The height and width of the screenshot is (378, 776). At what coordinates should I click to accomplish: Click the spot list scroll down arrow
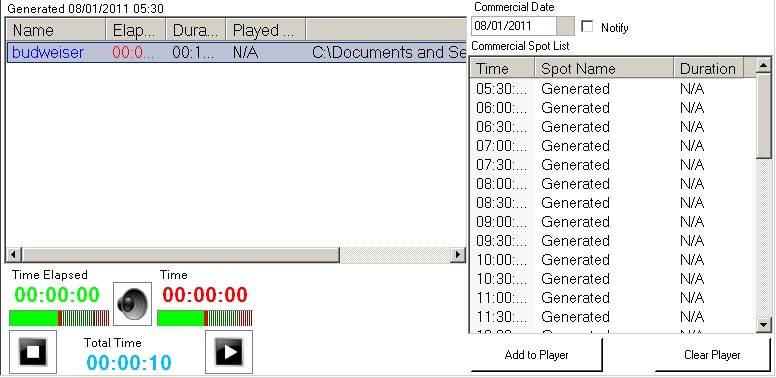click(x=764, y=325)
